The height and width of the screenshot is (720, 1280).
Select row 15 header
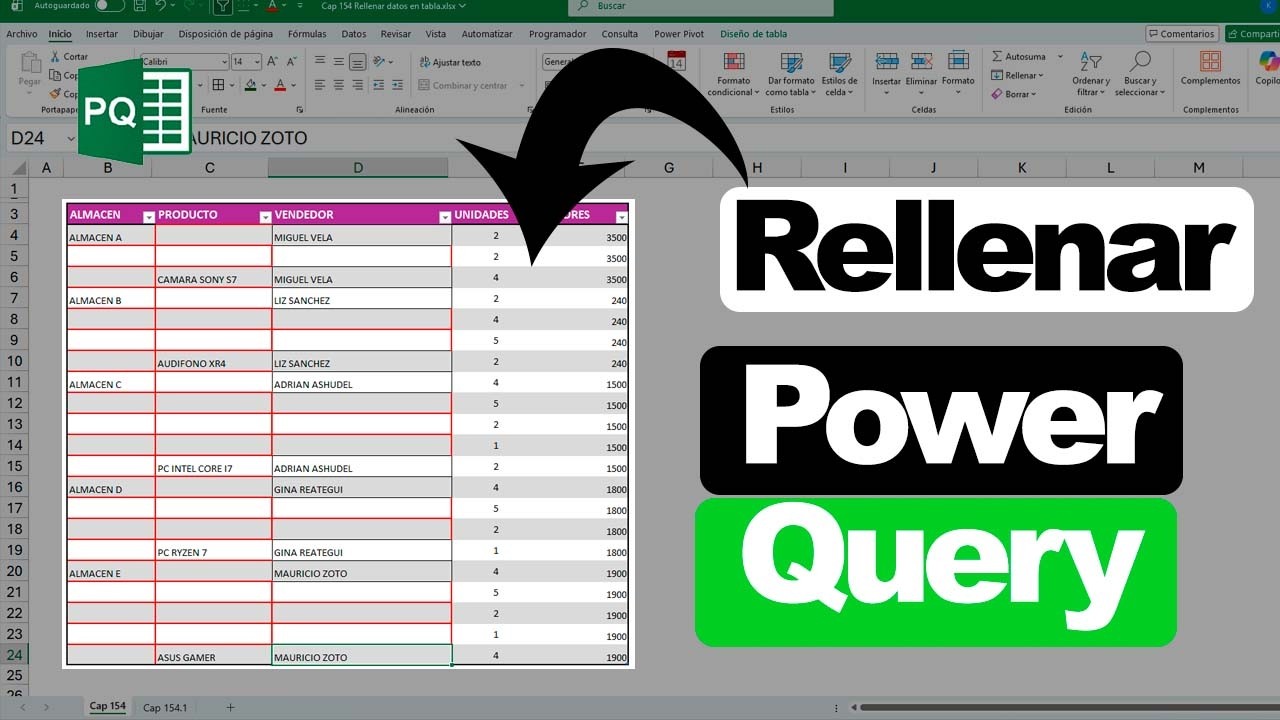(14, 467)
